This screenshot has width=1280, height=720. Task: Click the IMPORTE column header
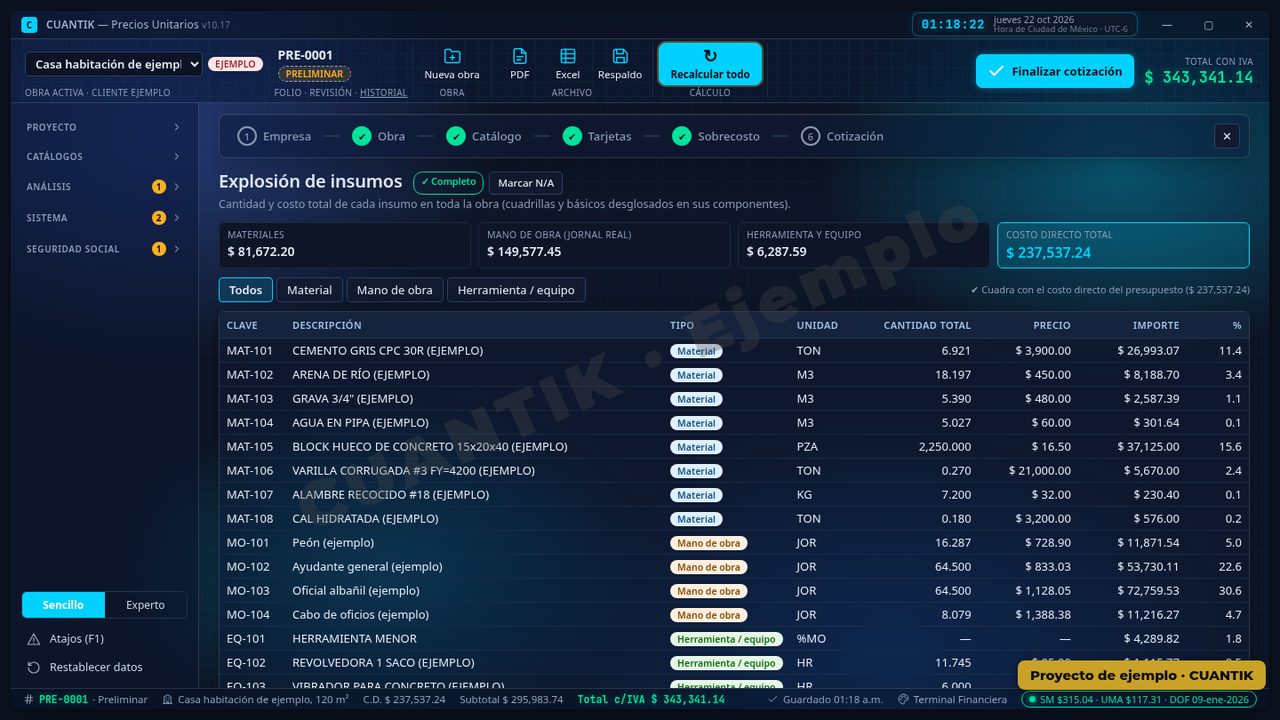(x=1156, y=325)
